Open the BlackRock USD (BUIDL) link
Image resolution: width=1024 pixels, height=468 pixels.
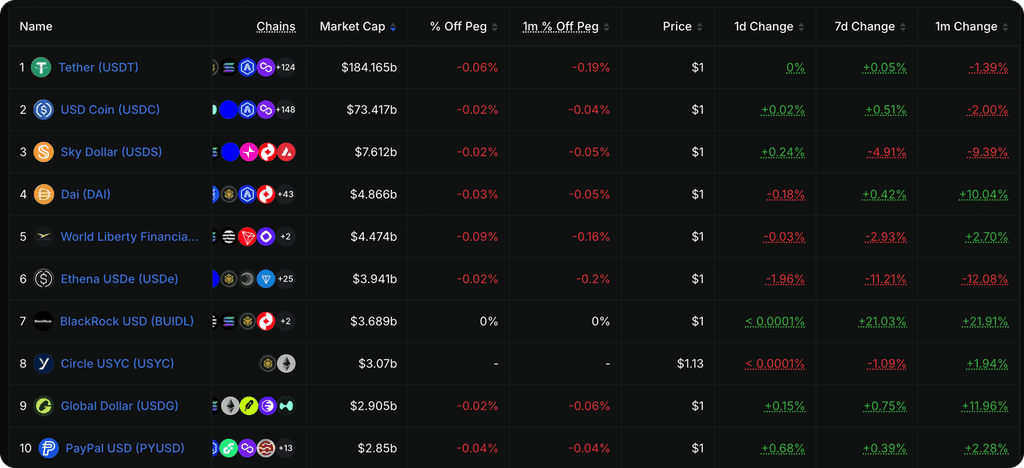click(127, 321)
